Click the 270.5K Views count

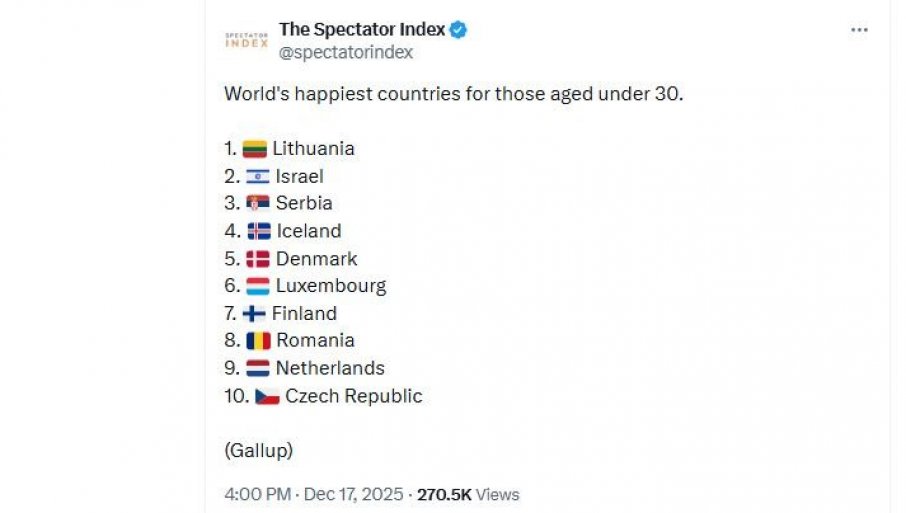(468, 494)
